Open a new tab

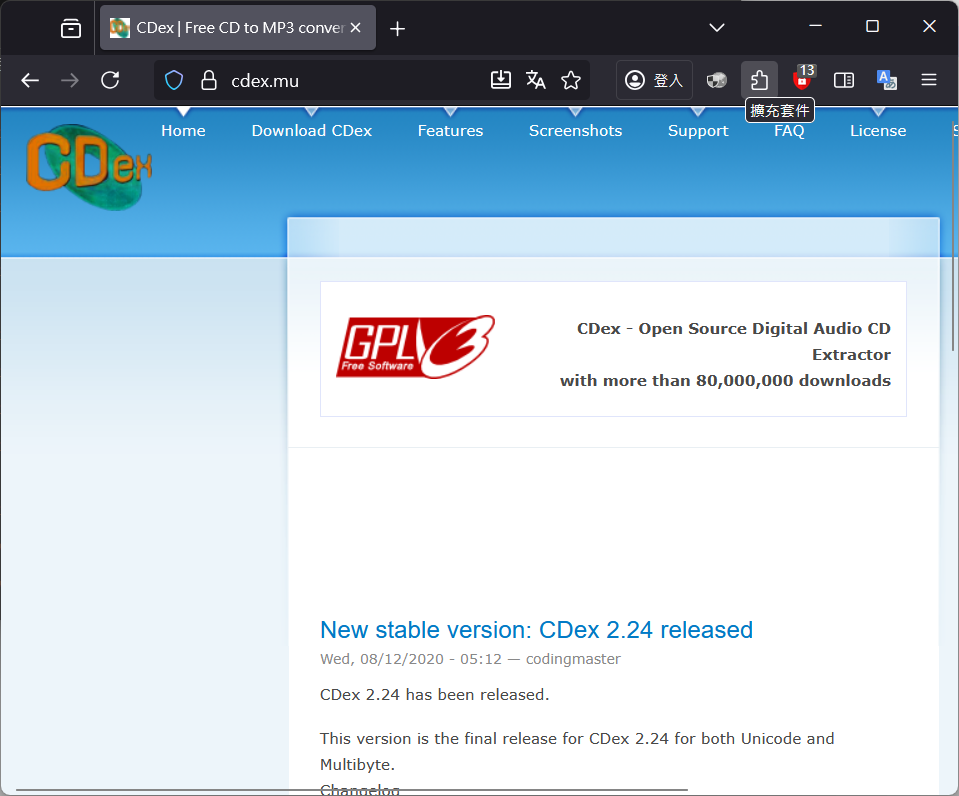click(397, 28)
